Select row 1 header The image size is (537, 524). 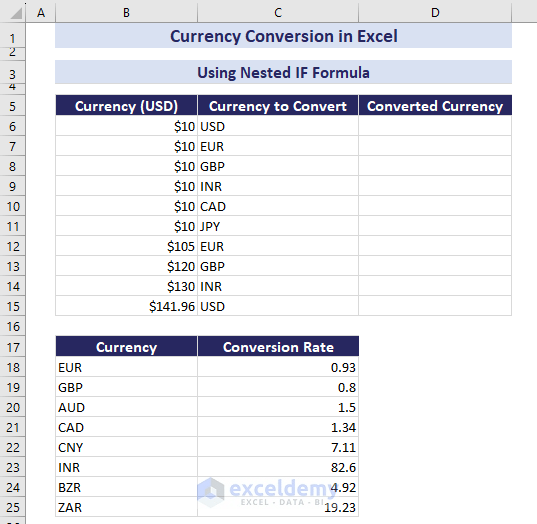pos(12,35)
